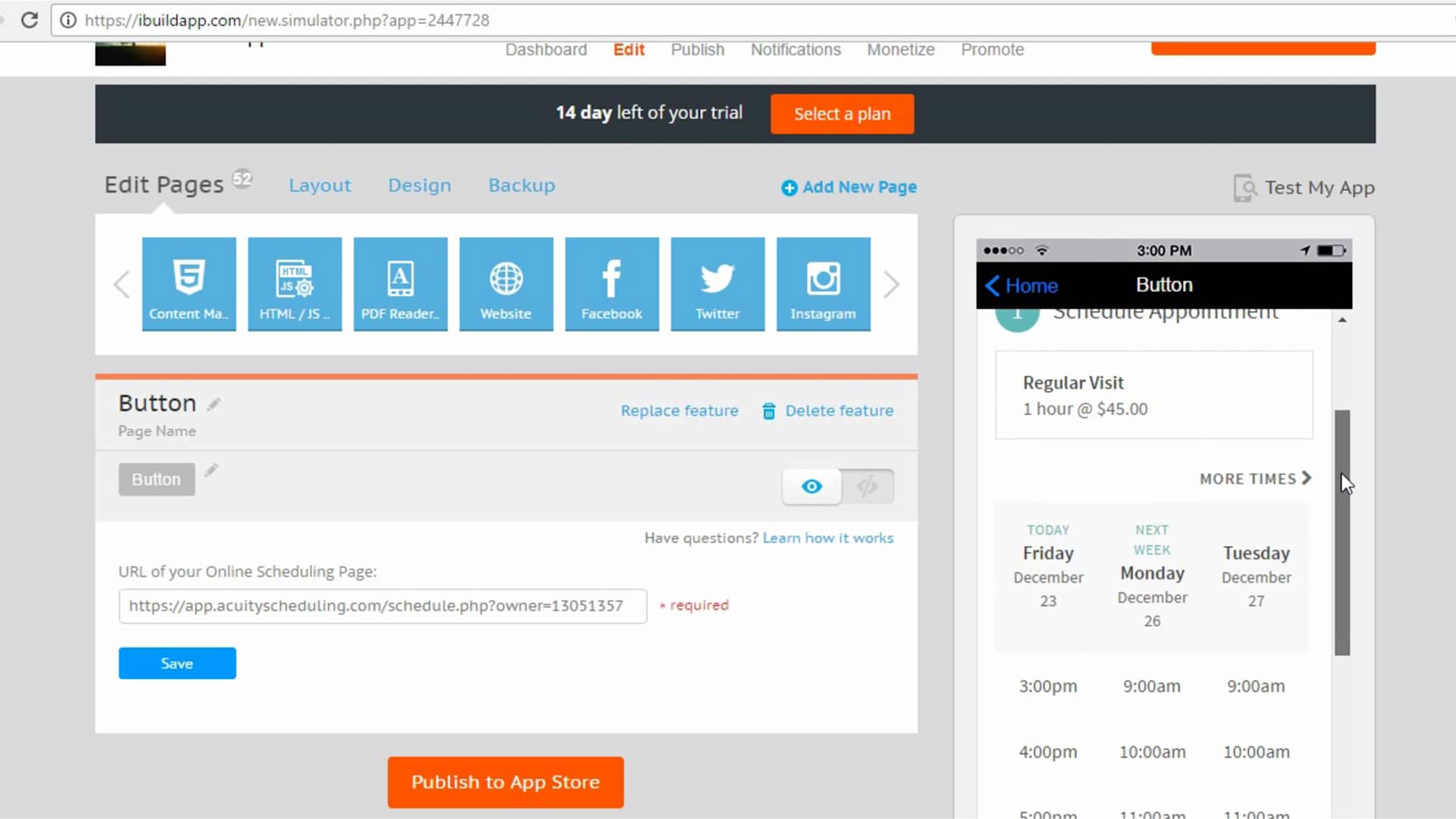The width and height of the screenshot is (1456, 819).
Task: Click the Delete feature link
Action: point(839,411)
